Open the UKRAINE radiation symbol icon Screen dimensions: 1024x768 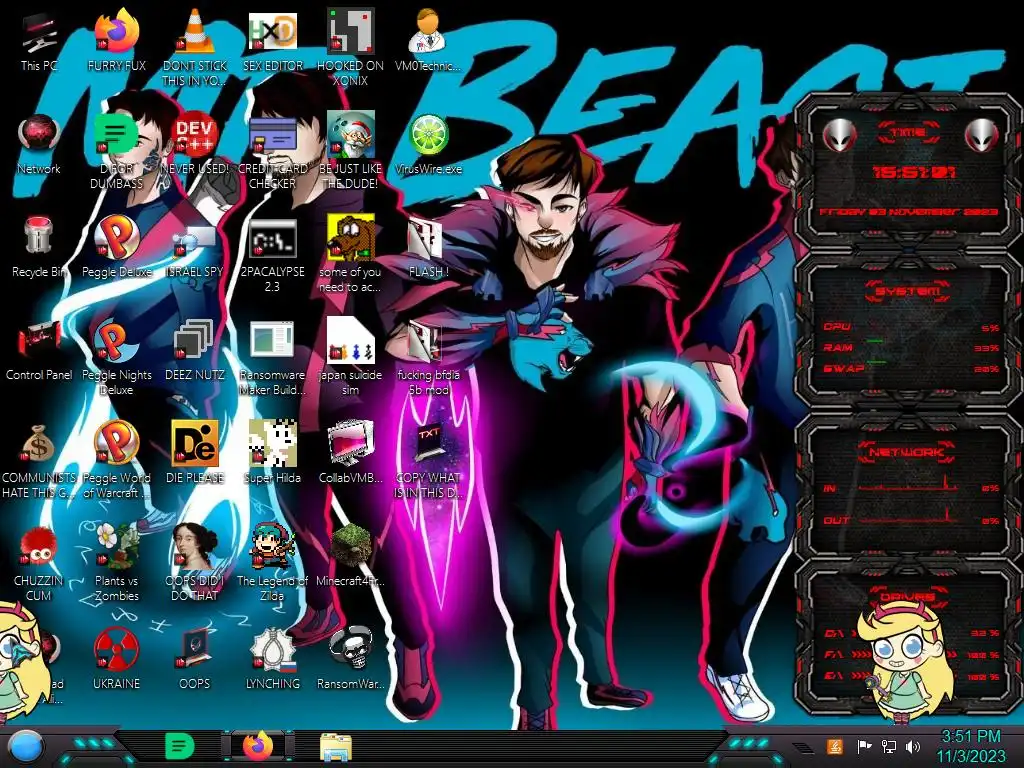pos(116,650)
